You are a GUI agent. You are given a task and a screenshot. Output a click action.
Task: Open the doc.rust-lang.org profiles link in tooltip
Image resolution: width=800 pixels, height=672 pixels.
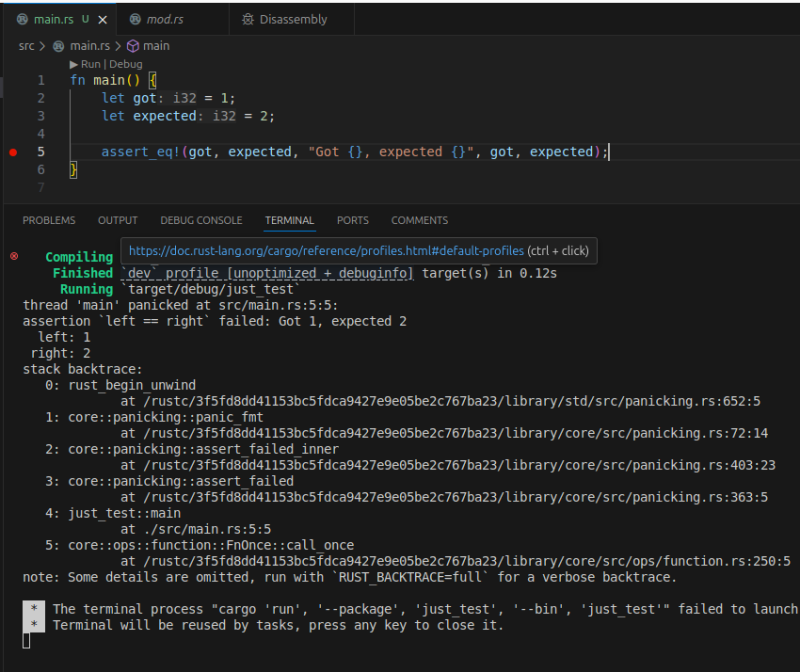pos(326,251)
